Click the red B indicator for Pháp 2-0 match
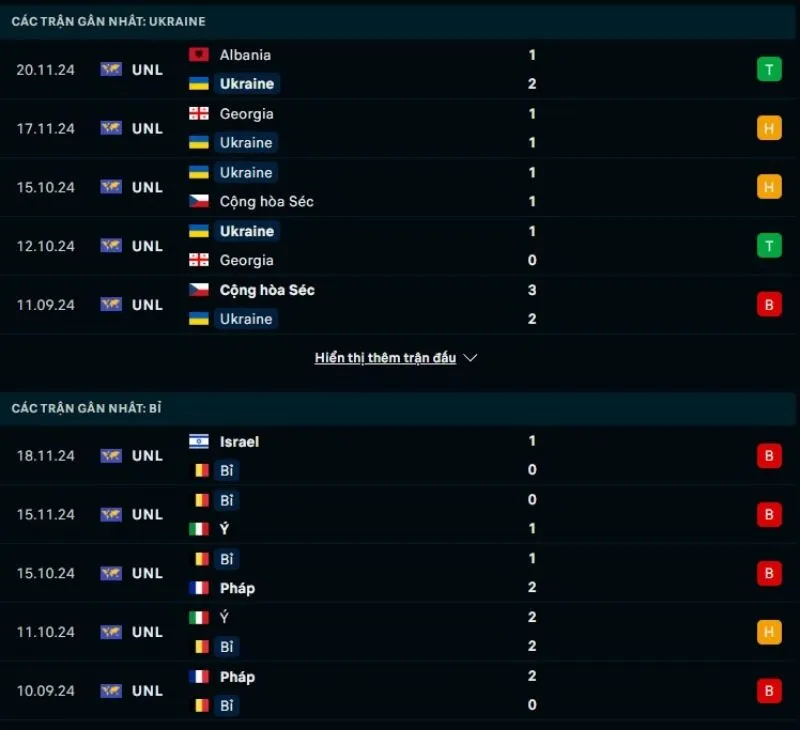This screenshot has height=730, width=800. (769, 690)
